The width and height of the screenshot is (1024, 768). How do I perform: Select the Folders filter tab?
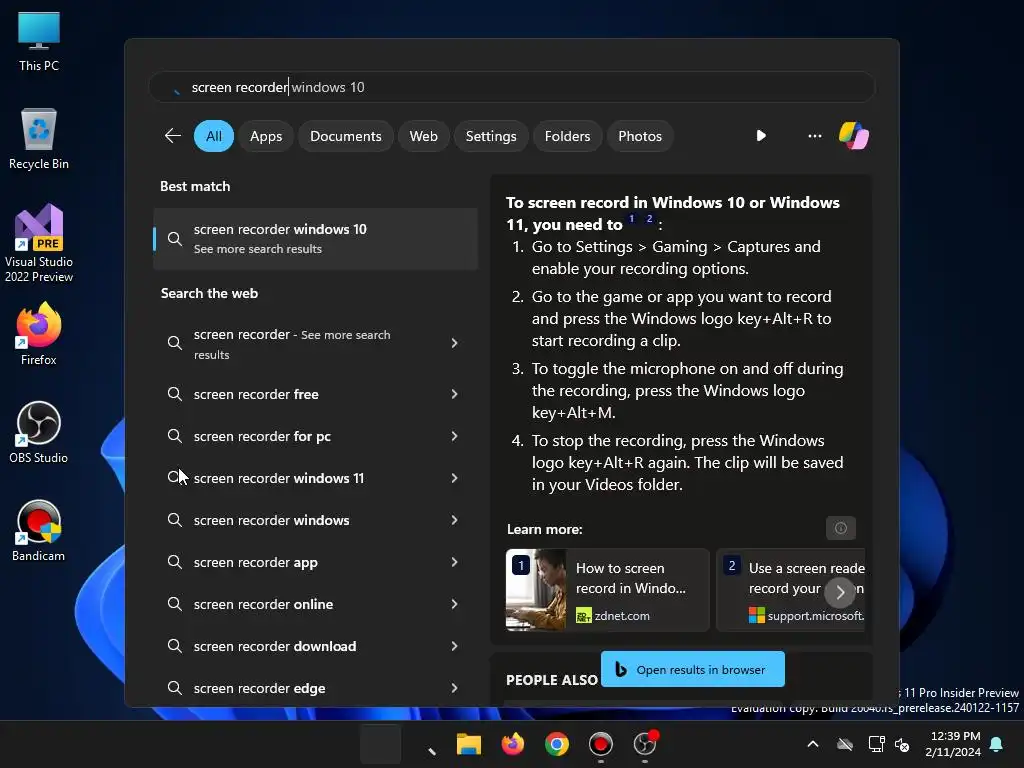[x=567, y=136]
